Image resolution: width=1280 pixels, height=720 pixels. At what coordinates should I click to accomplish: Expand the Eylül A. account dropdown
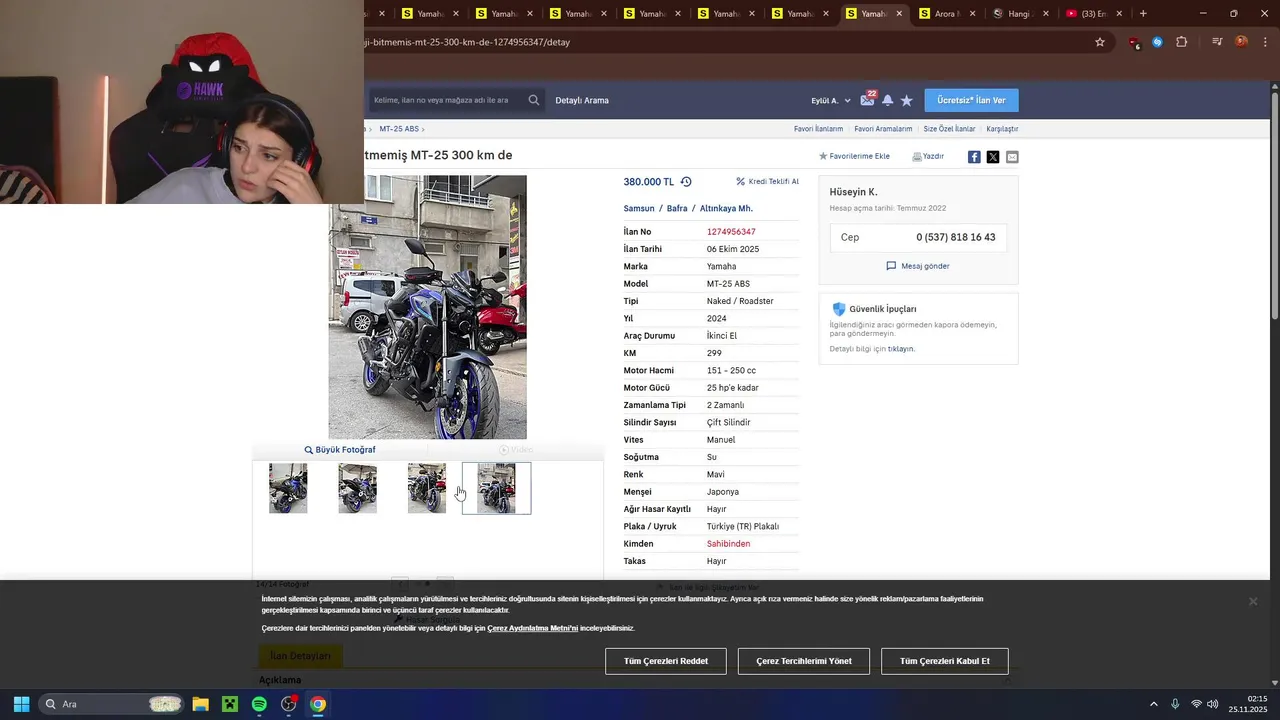[831, 100]
